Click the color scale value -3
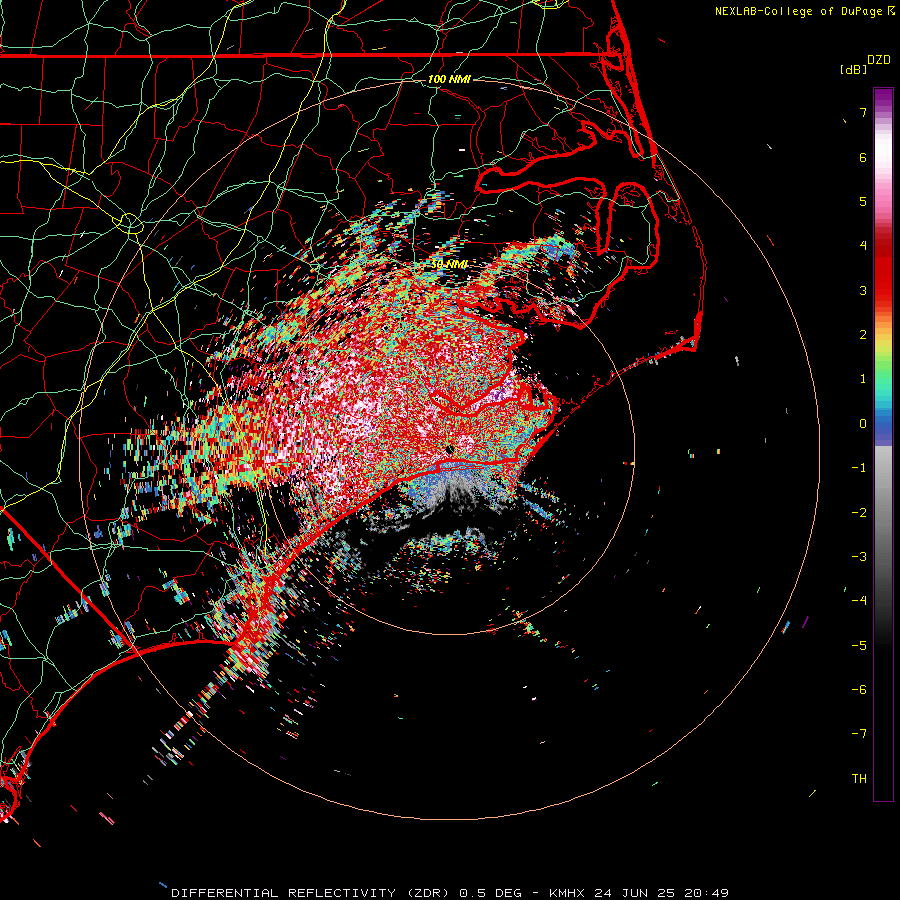Viewport: 900px width, 900px height. pos(859,557)
